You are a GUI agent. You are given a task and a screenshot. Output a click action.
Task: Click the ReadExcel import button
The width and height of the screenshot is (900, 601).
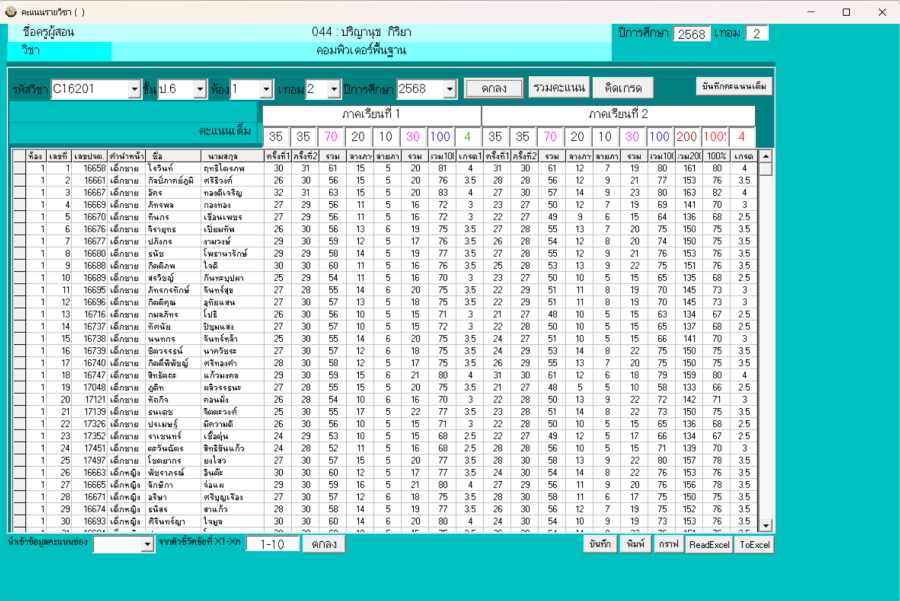click(708, 544)
